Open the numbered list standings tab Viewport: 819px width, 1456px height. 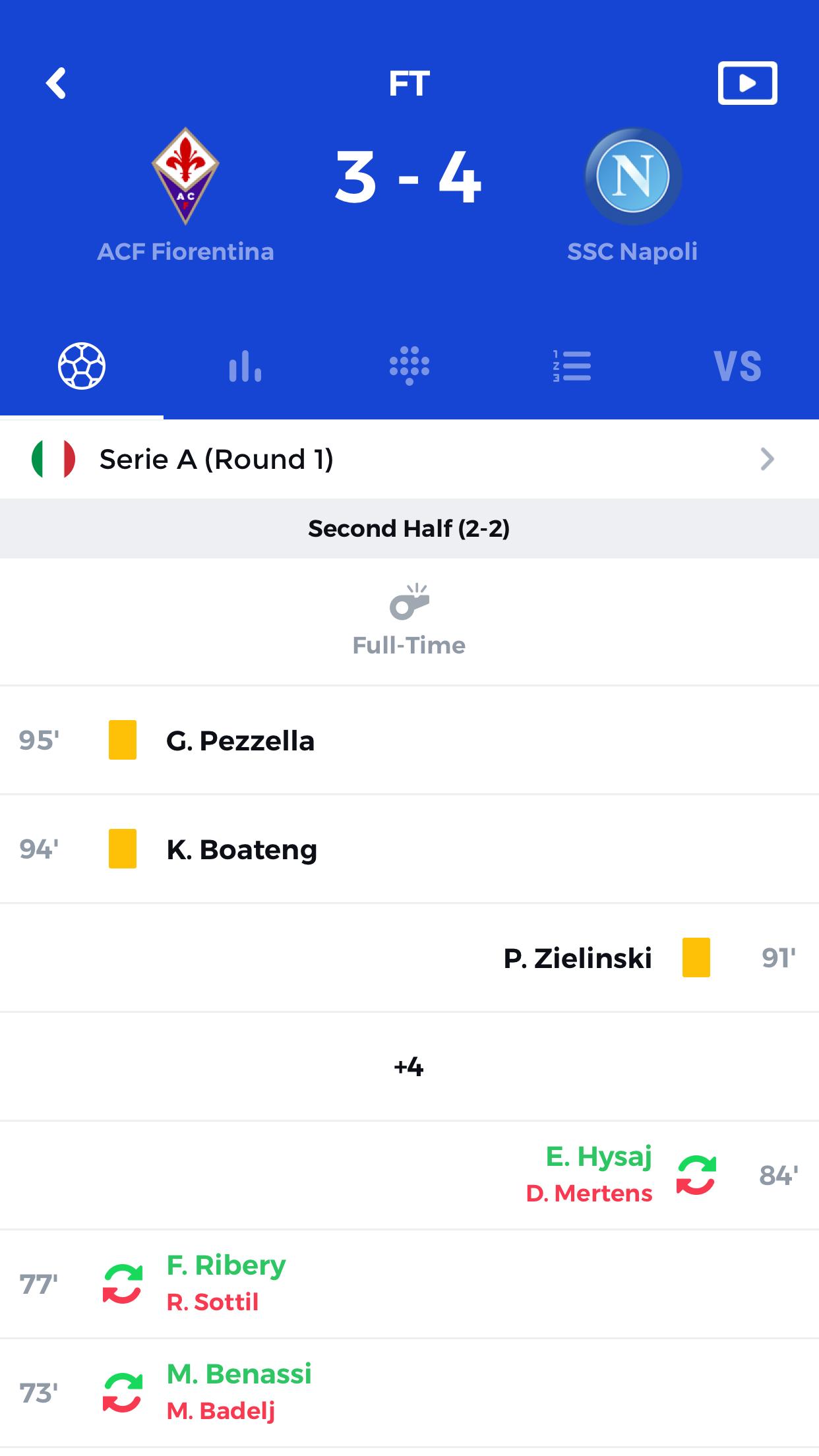click(x=572, y=365)
